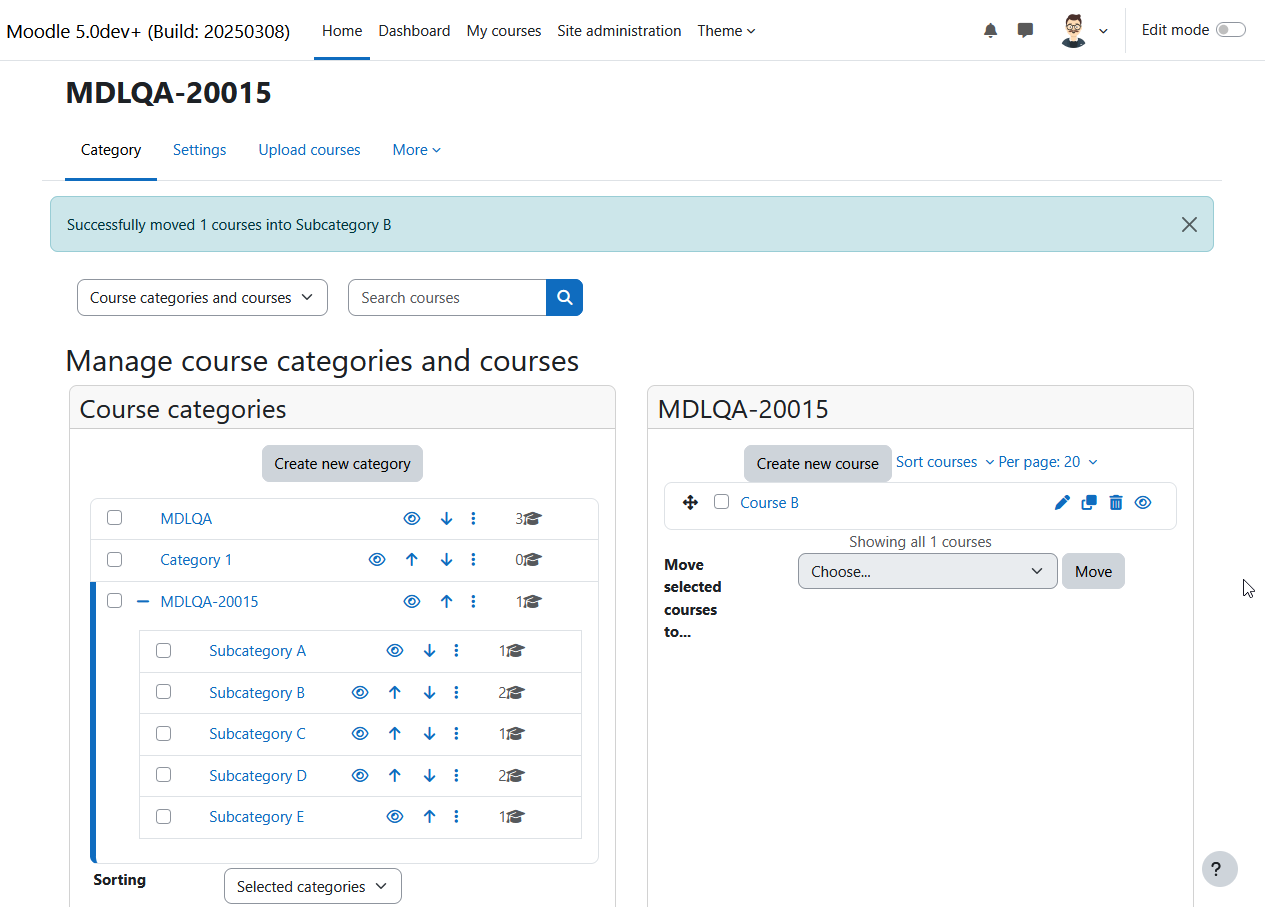Open My courses
1265x907 pixels.
coord(504,31)
